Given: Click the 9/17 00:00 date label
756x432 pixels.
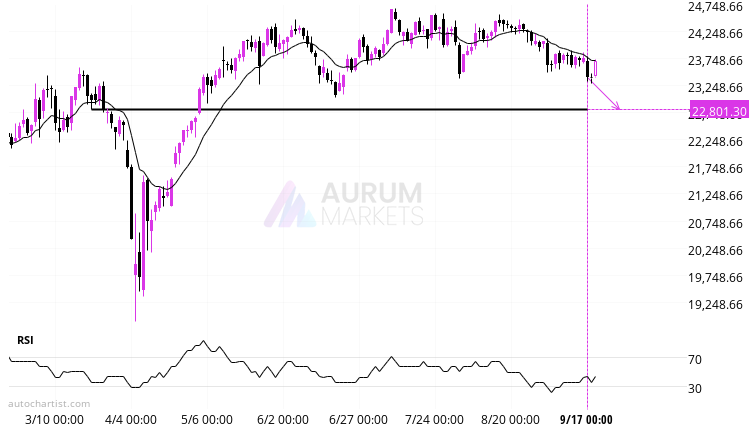Looking at the screenshot, I should click(x=585, y=420).
